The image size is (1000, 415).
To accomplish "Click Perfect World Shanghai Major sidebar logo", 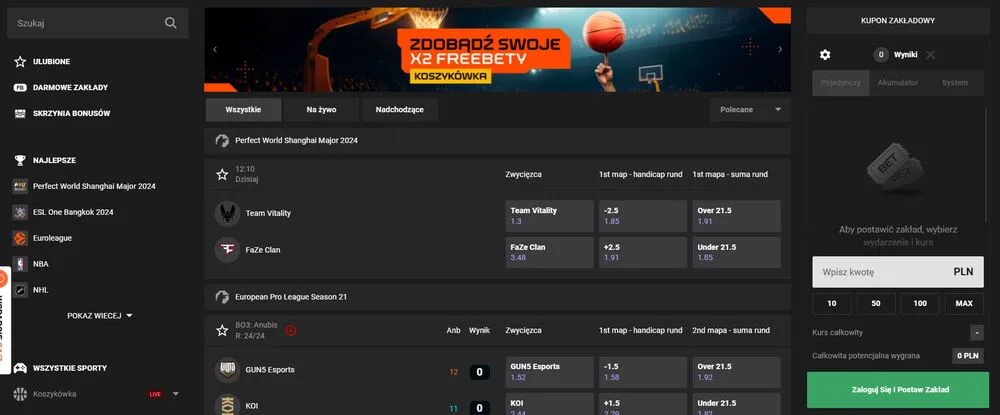I will (x=20, y=186).
